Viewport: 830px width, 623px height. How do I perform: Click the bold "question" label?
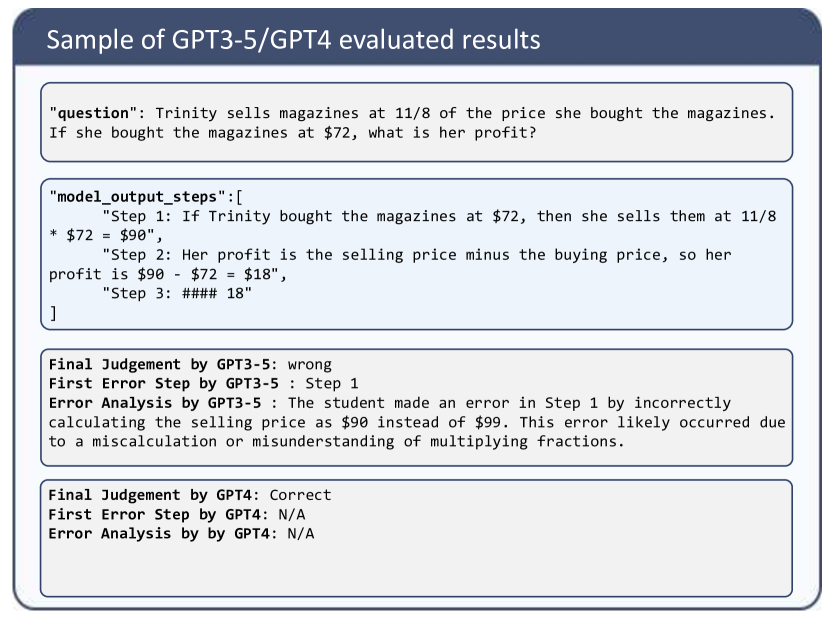pyautogui.click(x=93, y=113)
